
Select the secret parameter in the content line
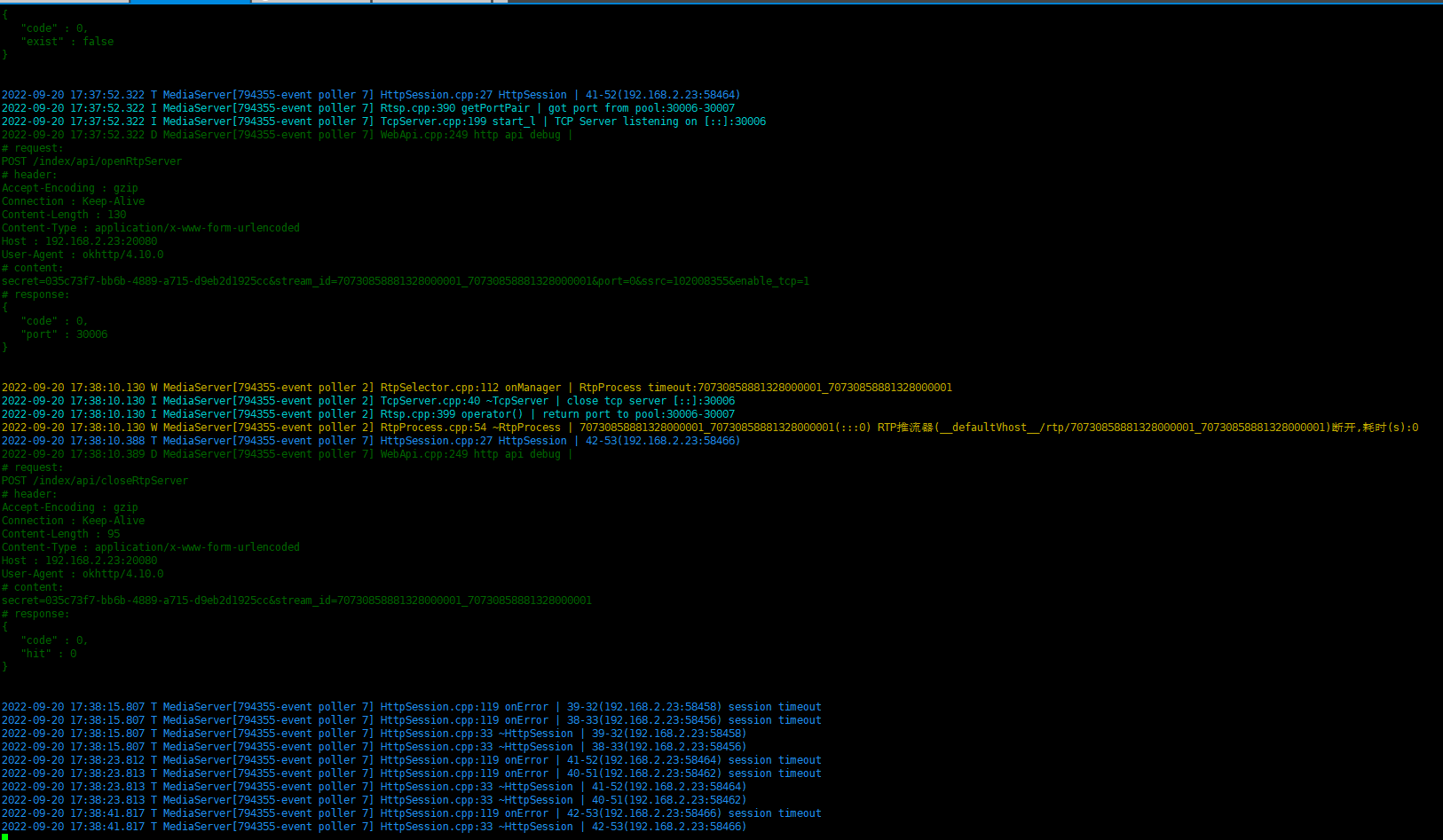pyautogui.click(x=89, y=280)
